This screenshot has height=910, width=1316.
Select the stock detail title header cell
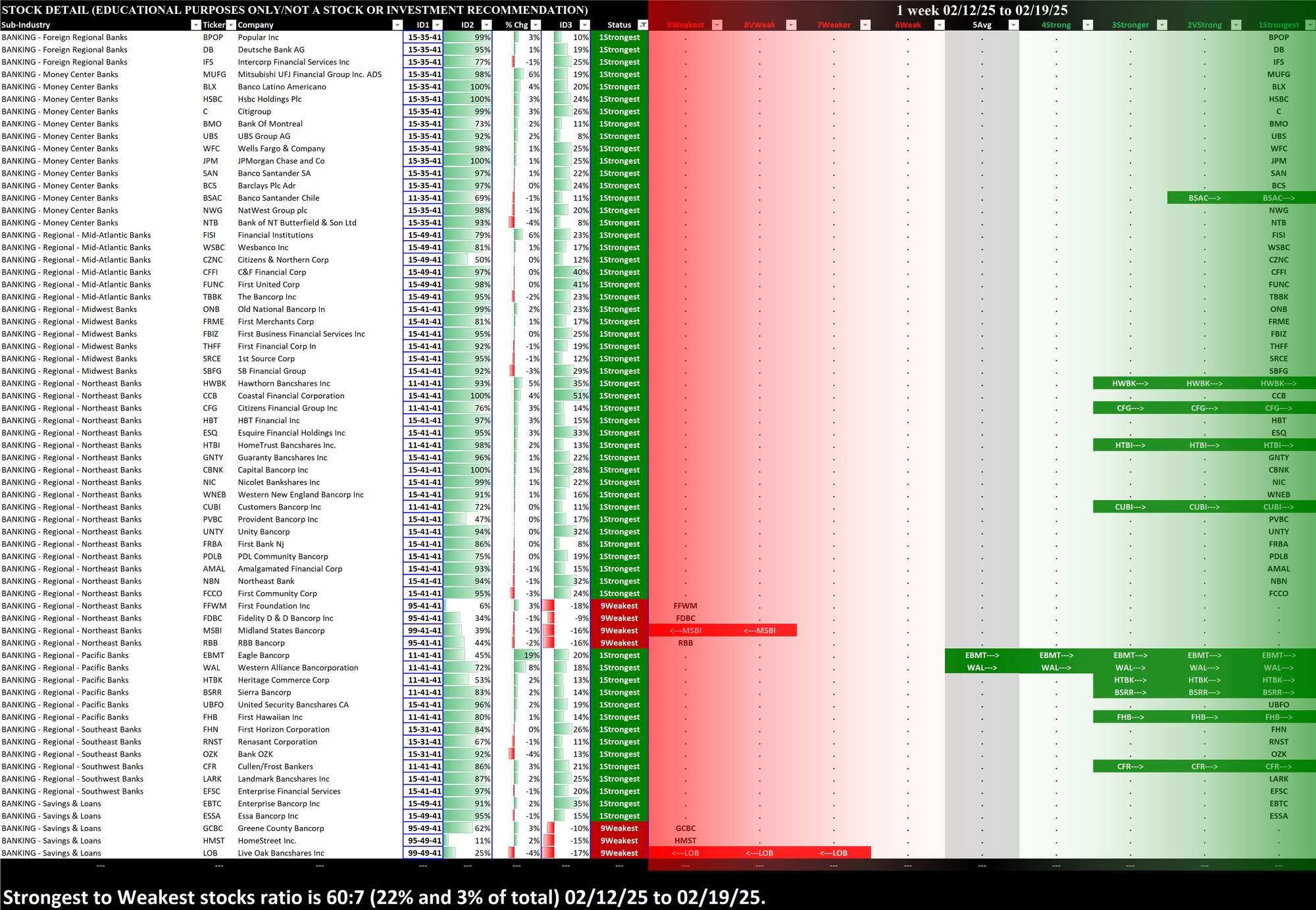tap(295, 10)
